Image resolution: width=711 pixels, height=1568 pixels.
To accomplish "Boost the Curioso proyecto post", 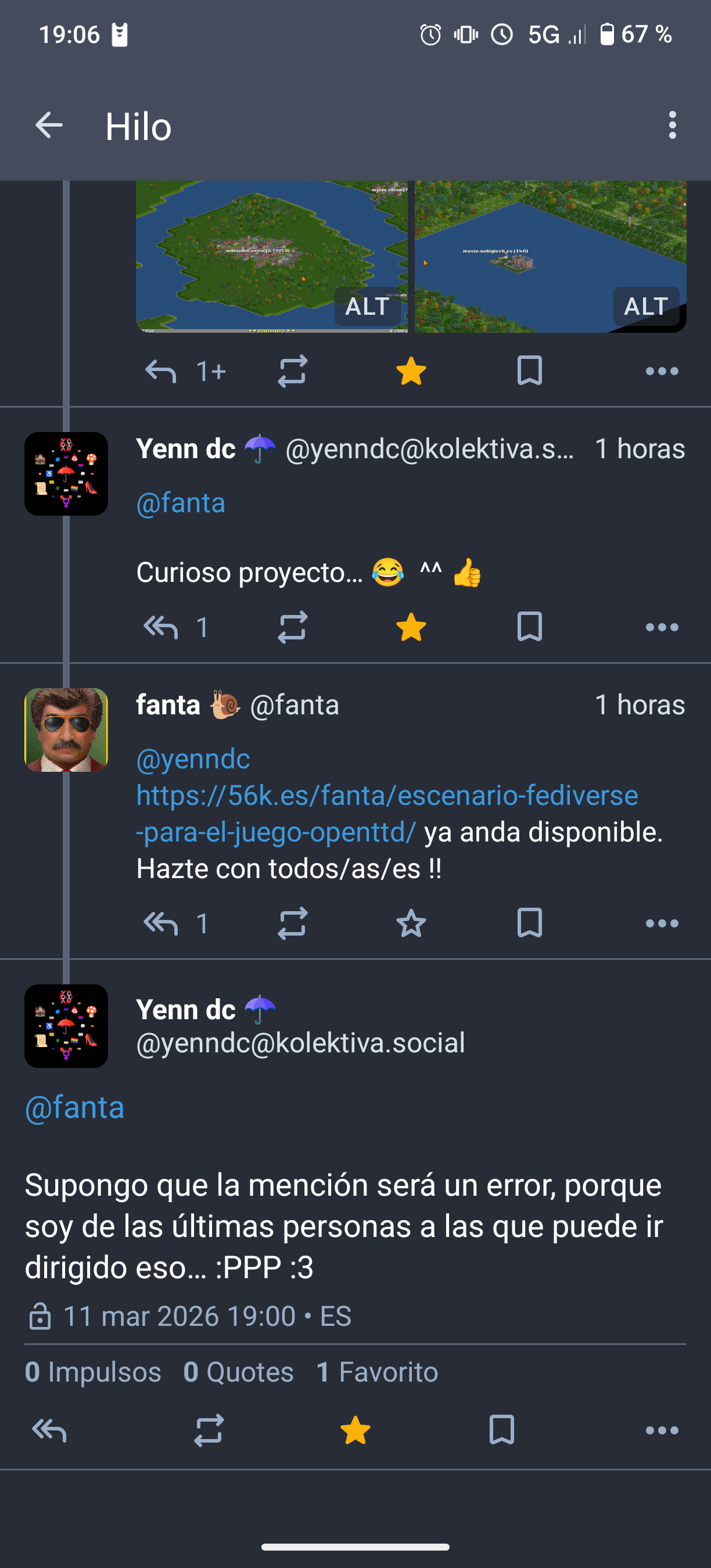I will click(x=292, y=627).
